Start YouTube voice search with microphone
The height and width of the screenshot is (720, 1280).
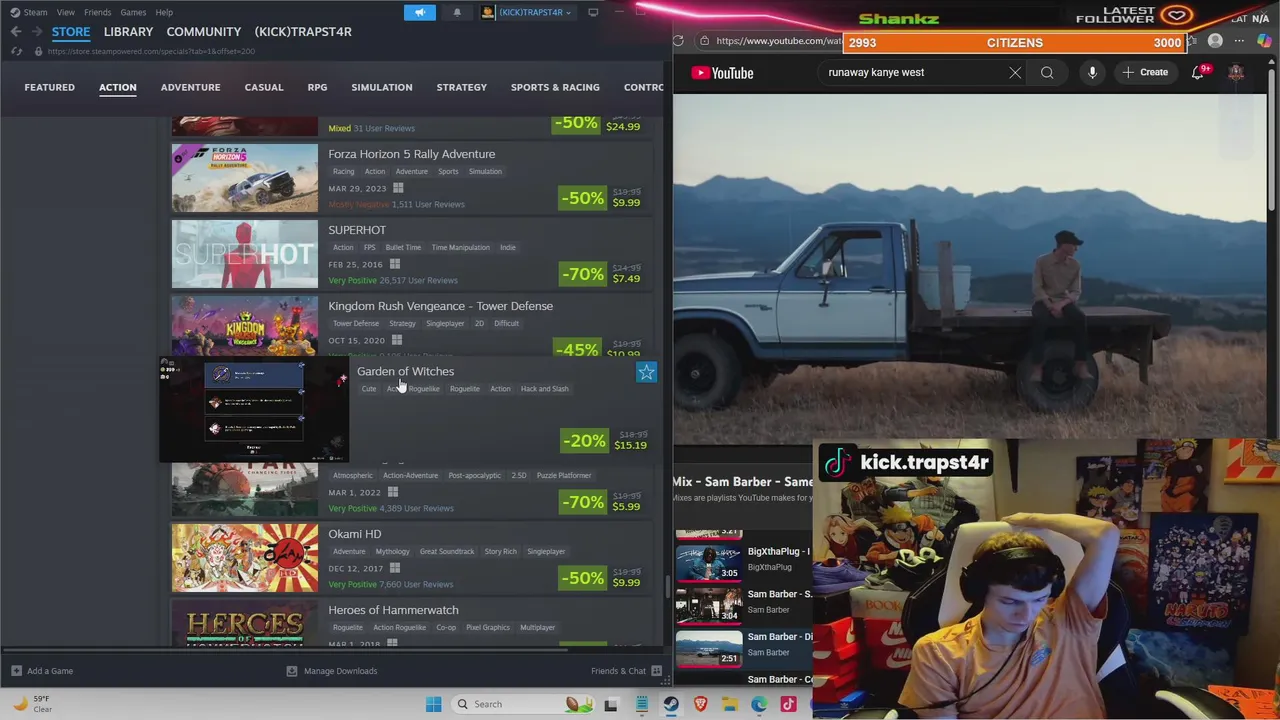pyautogui.click(x=1092, y=72)
